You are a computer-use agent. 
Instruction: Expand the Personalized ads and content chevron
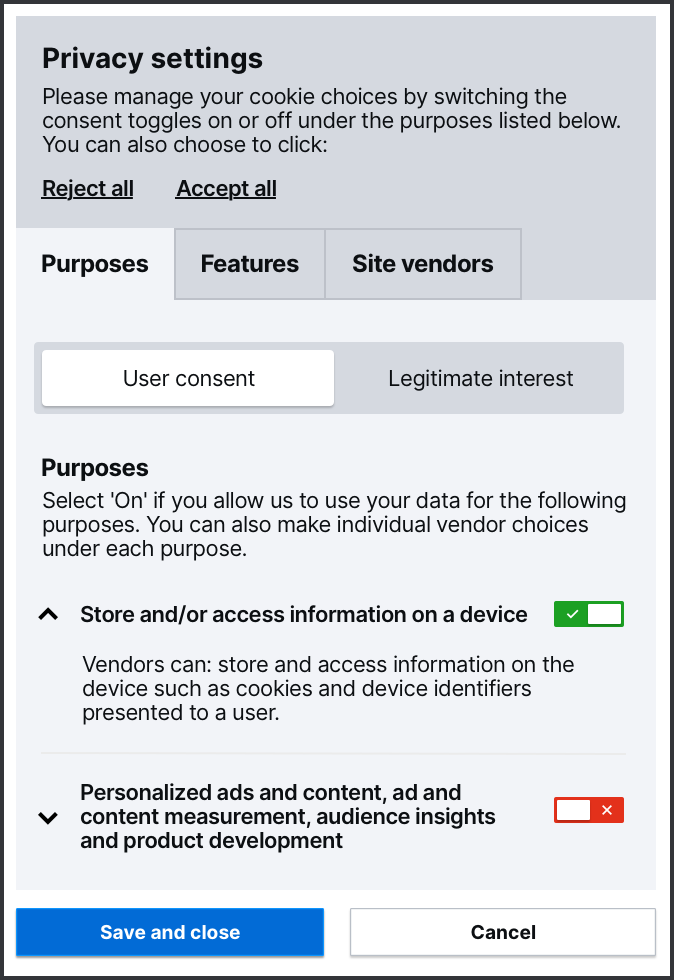coord(48,818)
